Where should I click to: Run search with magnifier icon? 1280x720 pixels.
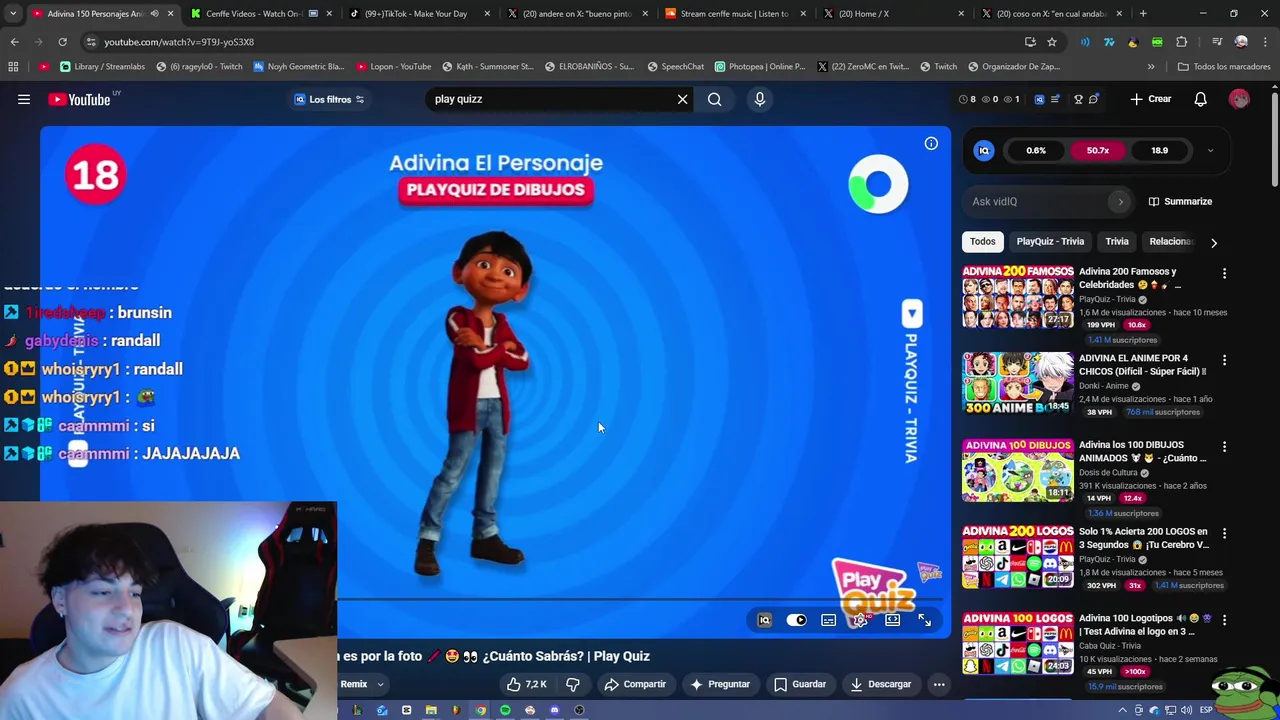click(x=714, y=99)
